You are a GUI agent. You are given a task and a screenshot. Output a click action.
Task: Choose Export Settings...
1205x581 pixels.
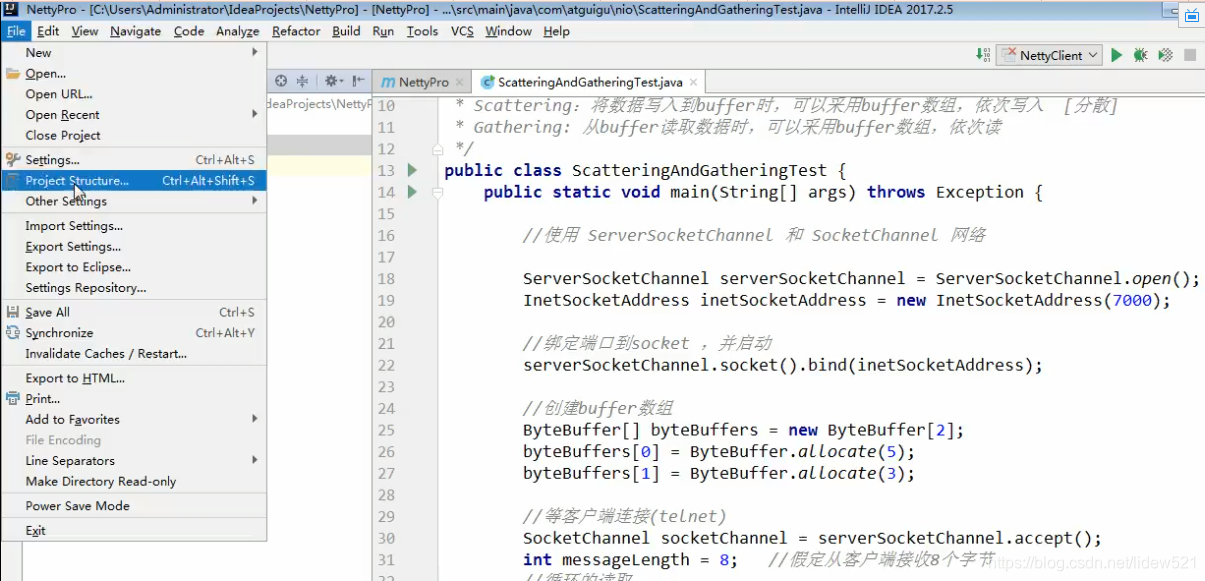[134, 246]
